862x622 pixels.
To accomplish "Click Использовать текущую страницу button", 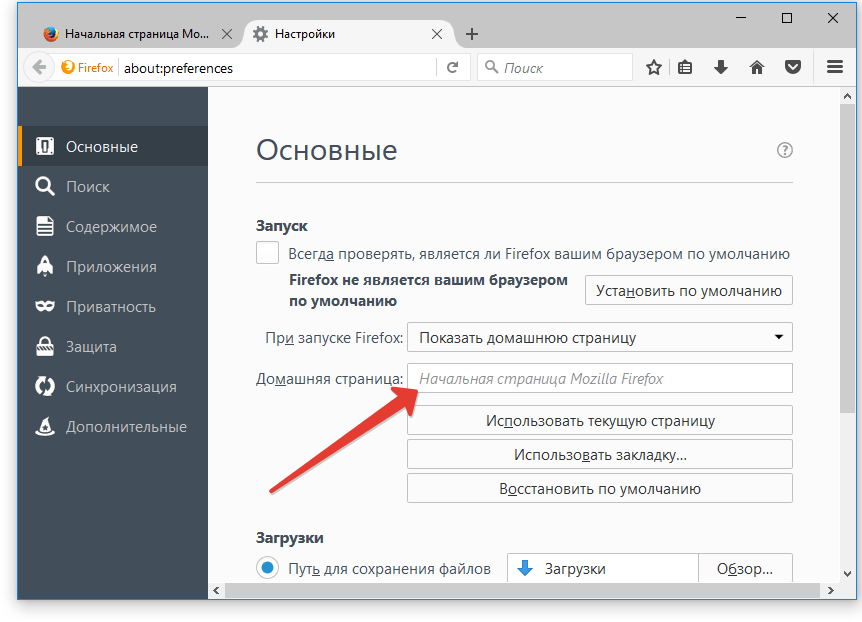I will pyautogui.click(x=600, y=421).
